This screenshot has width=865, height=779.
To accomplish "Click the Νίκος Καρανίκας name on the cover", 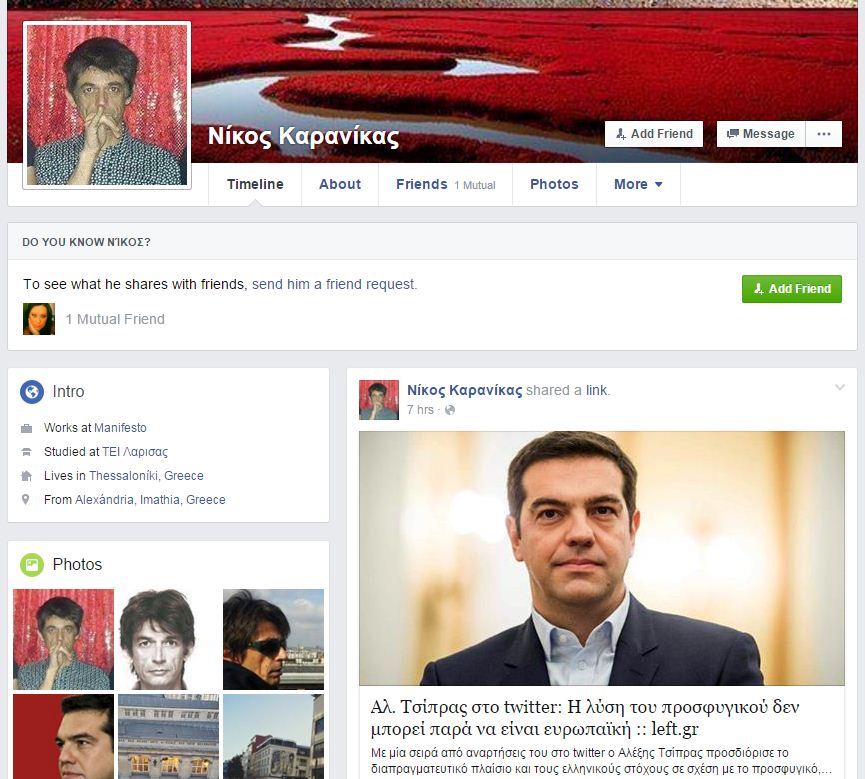I will tap(303, 136).
